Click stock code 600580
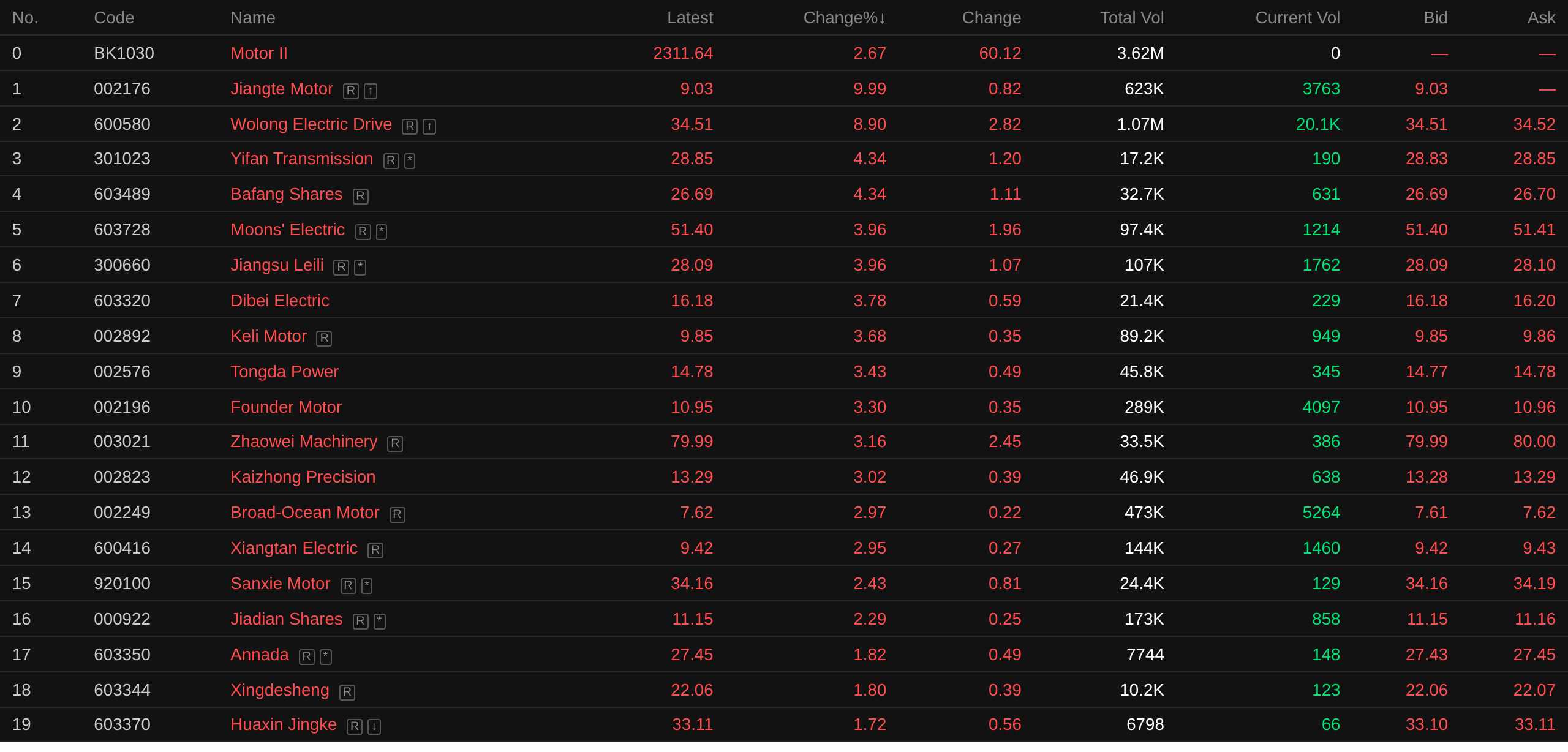The width and height of the screenshot is (1568, 752). (x=122, y=124)
